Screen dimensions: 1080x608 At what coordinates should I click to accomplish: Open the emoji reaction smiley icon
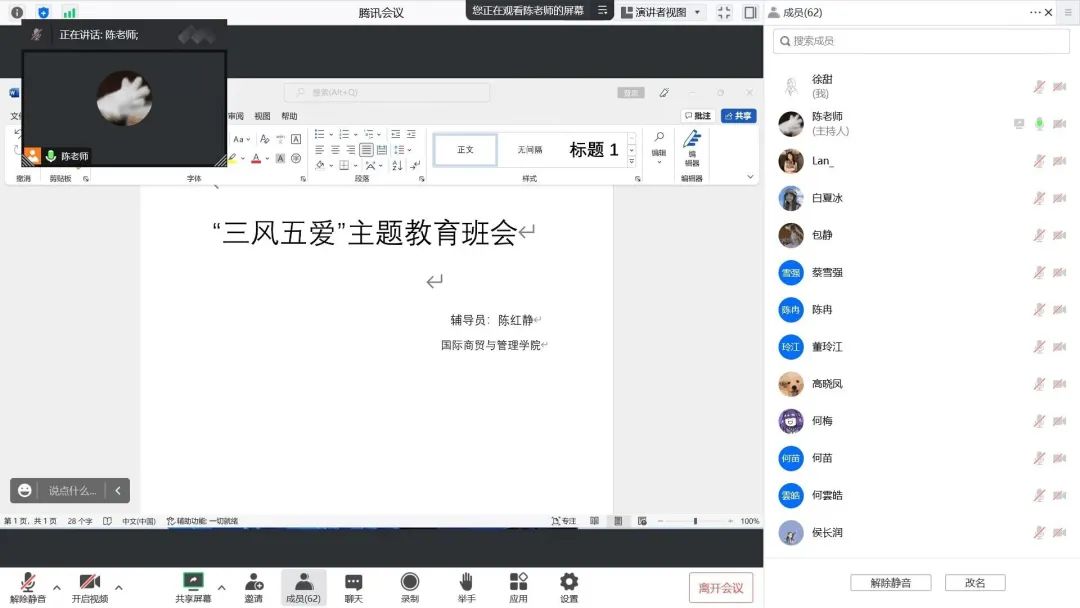[x=25, y=490]
